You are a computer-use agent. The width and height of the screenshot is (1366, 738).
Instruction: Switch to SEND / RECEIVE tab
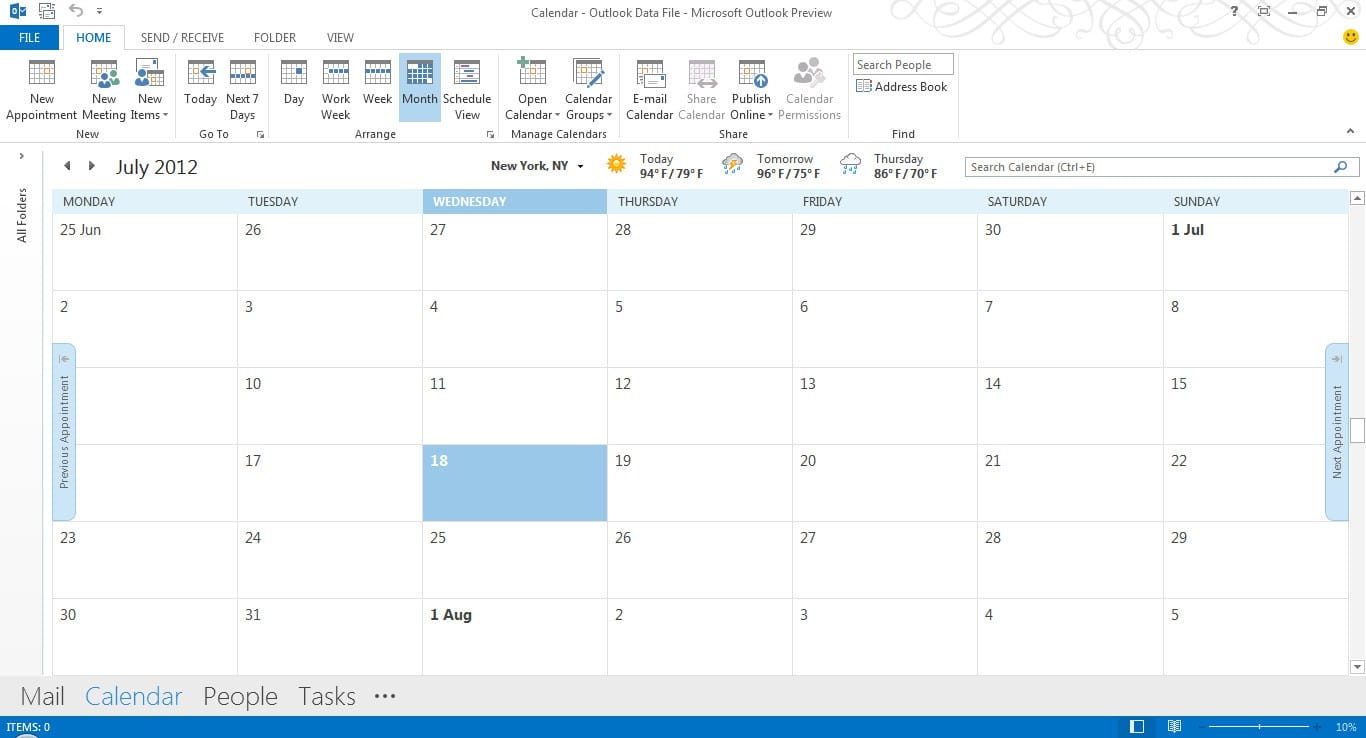pyautogui.click(x=182, y=38)
